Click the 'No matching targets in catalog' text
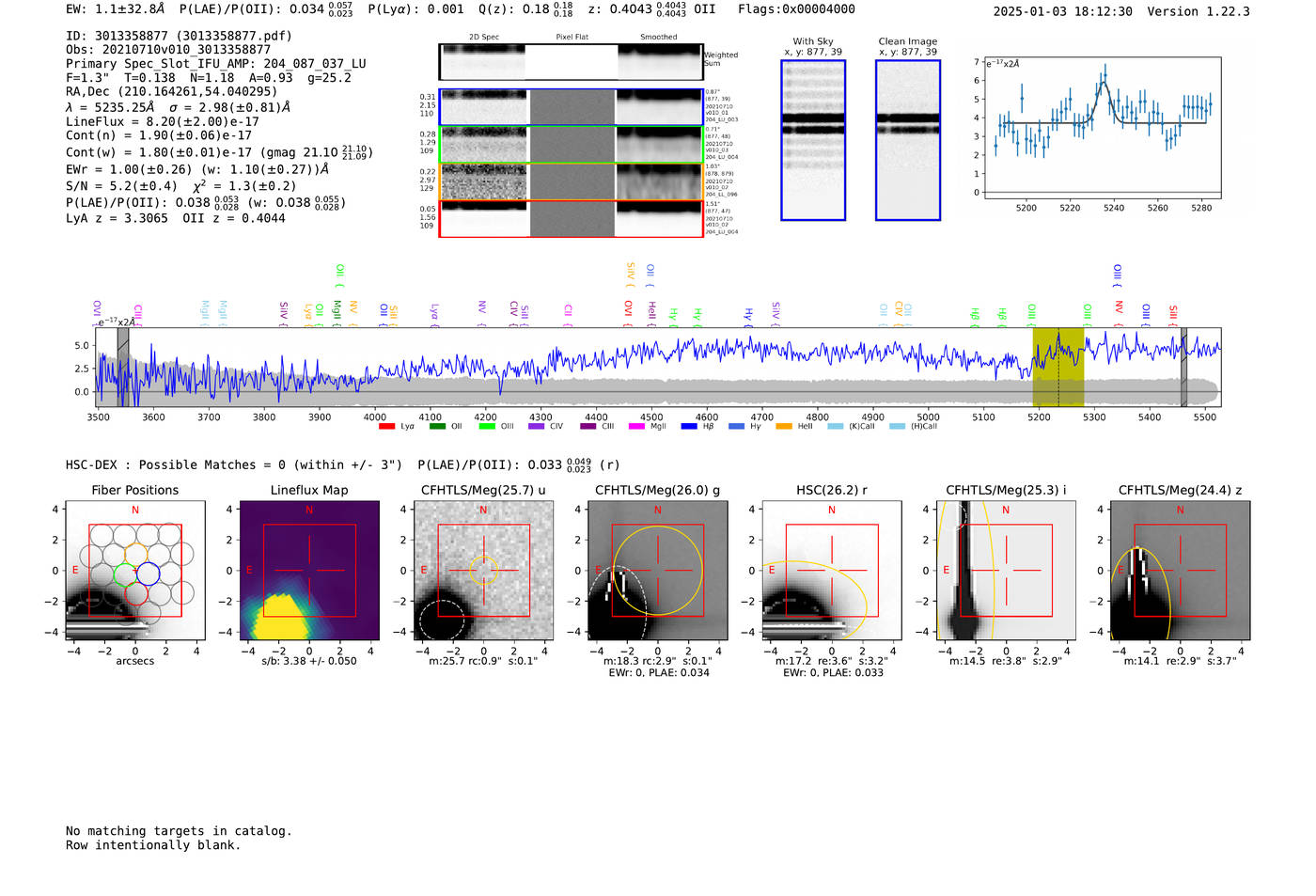 pos(179,831)
